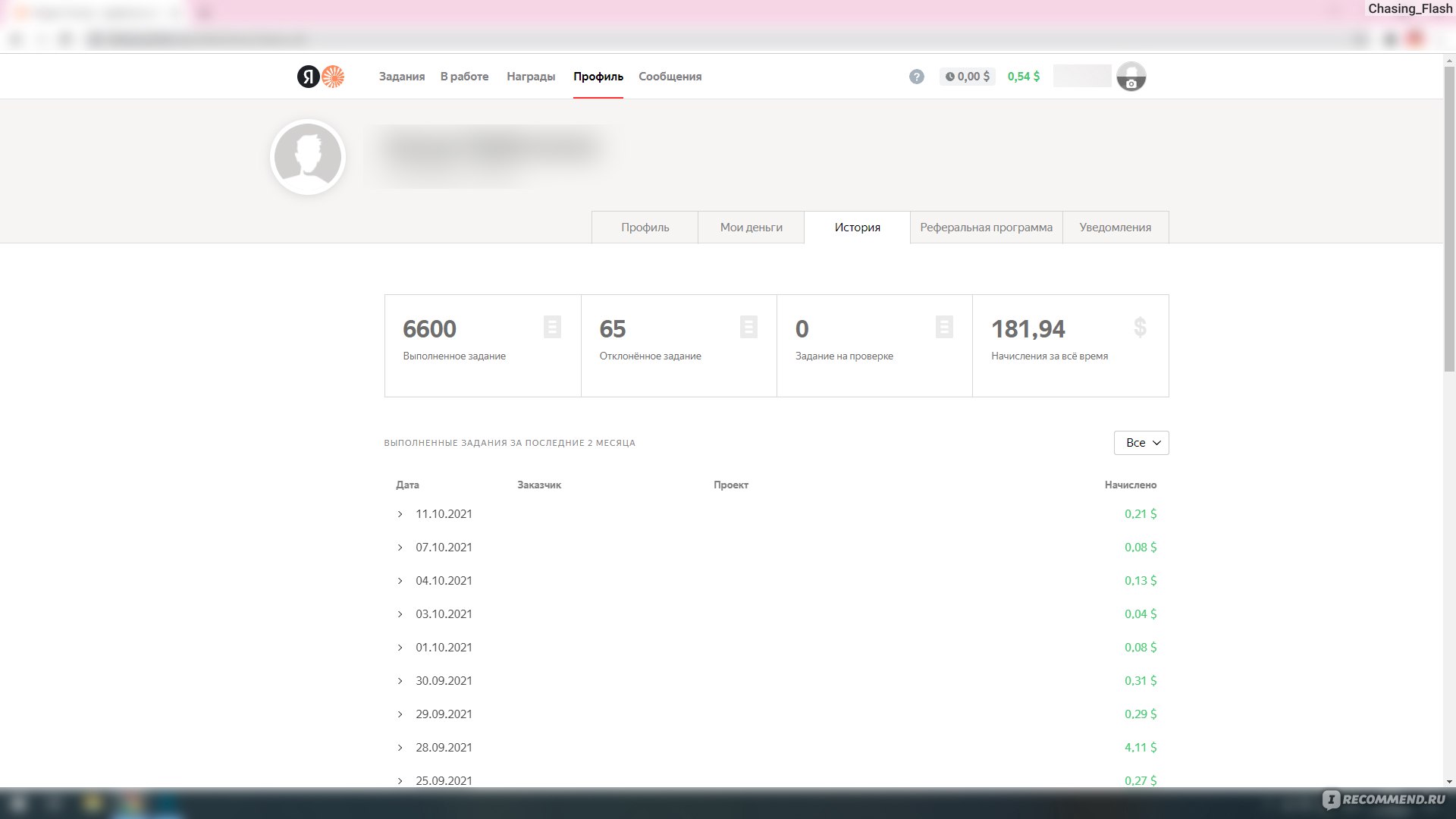This screenshot has width=1456, height=819.
Task: Click the 4,11 $ amount
Action: coord(1141,748)
